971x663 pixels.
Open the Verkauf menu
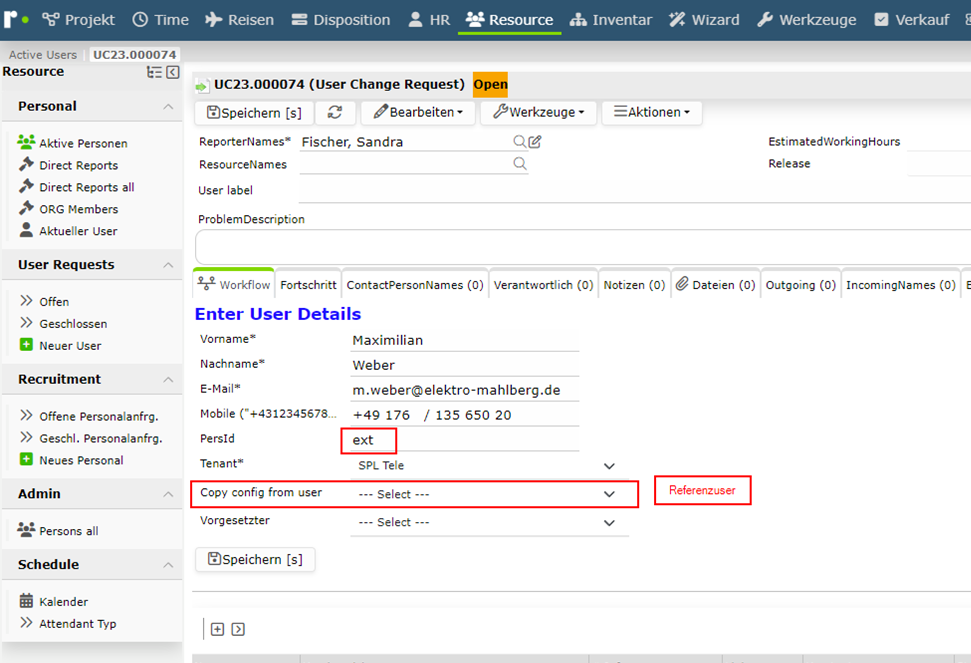coord(912,20)
